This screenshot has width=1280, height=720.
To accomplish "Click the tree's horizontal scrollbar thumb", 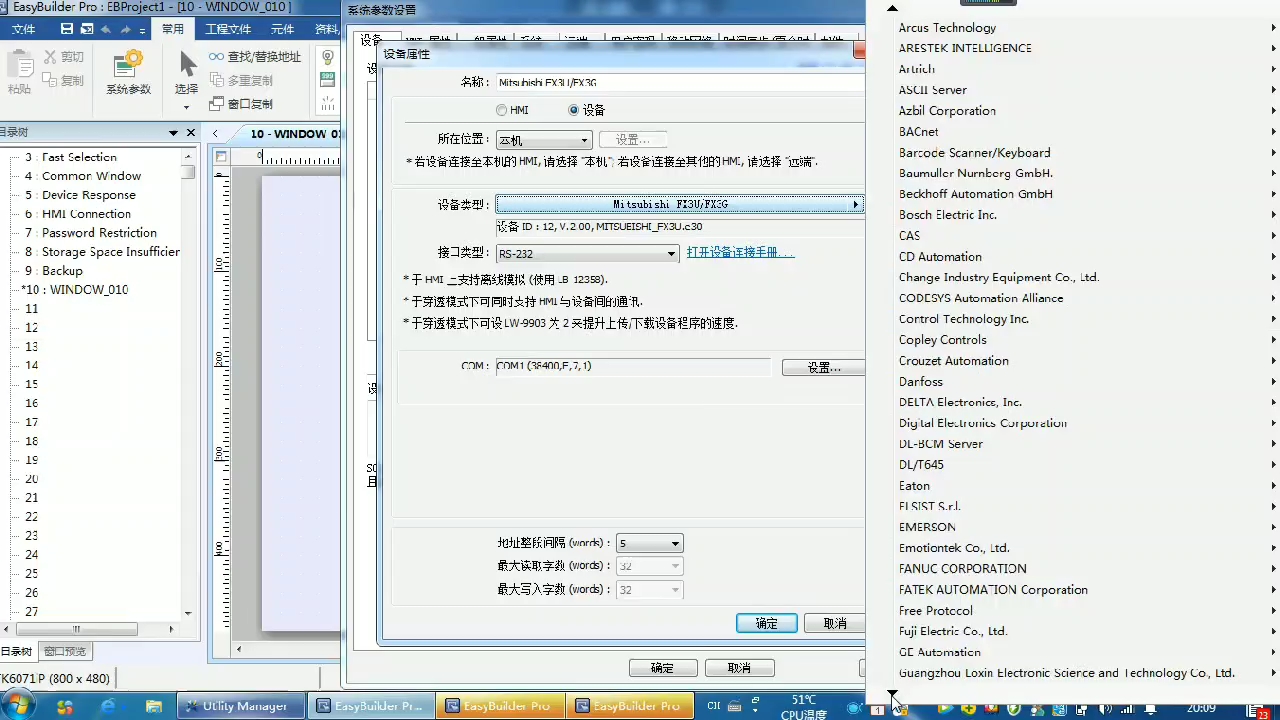I will [76, 629].
